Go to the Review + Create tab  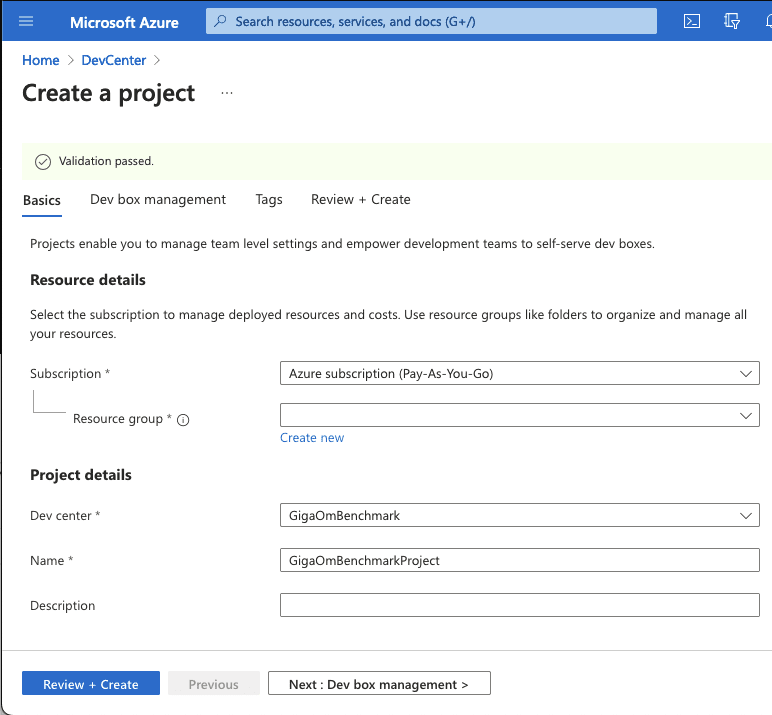tap(360, 200)
